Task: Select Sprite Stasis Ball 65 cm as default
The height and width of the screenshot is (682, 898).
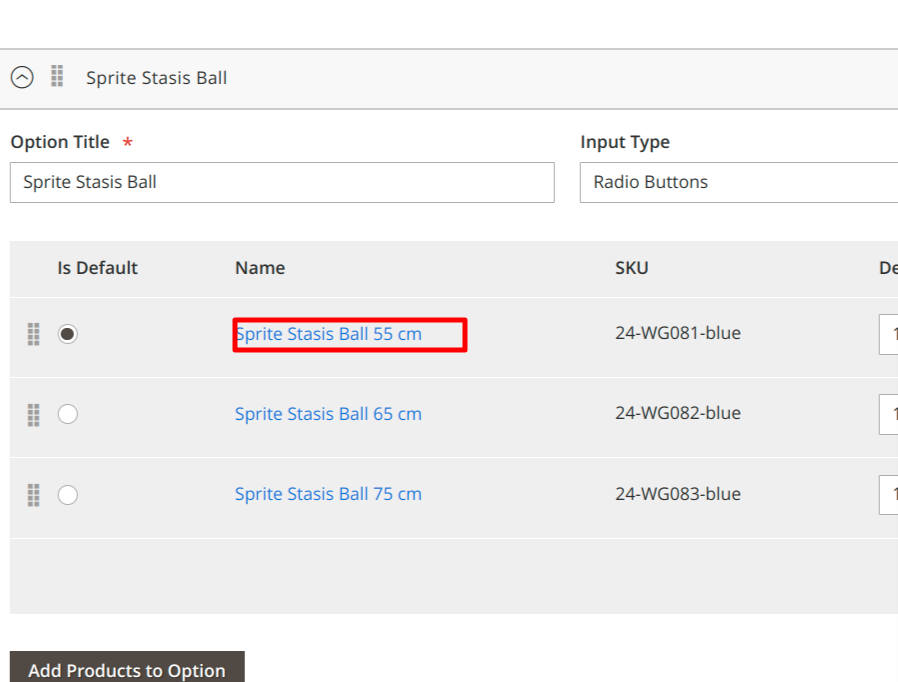Action: pyautogui.click(x=67, y=413)
